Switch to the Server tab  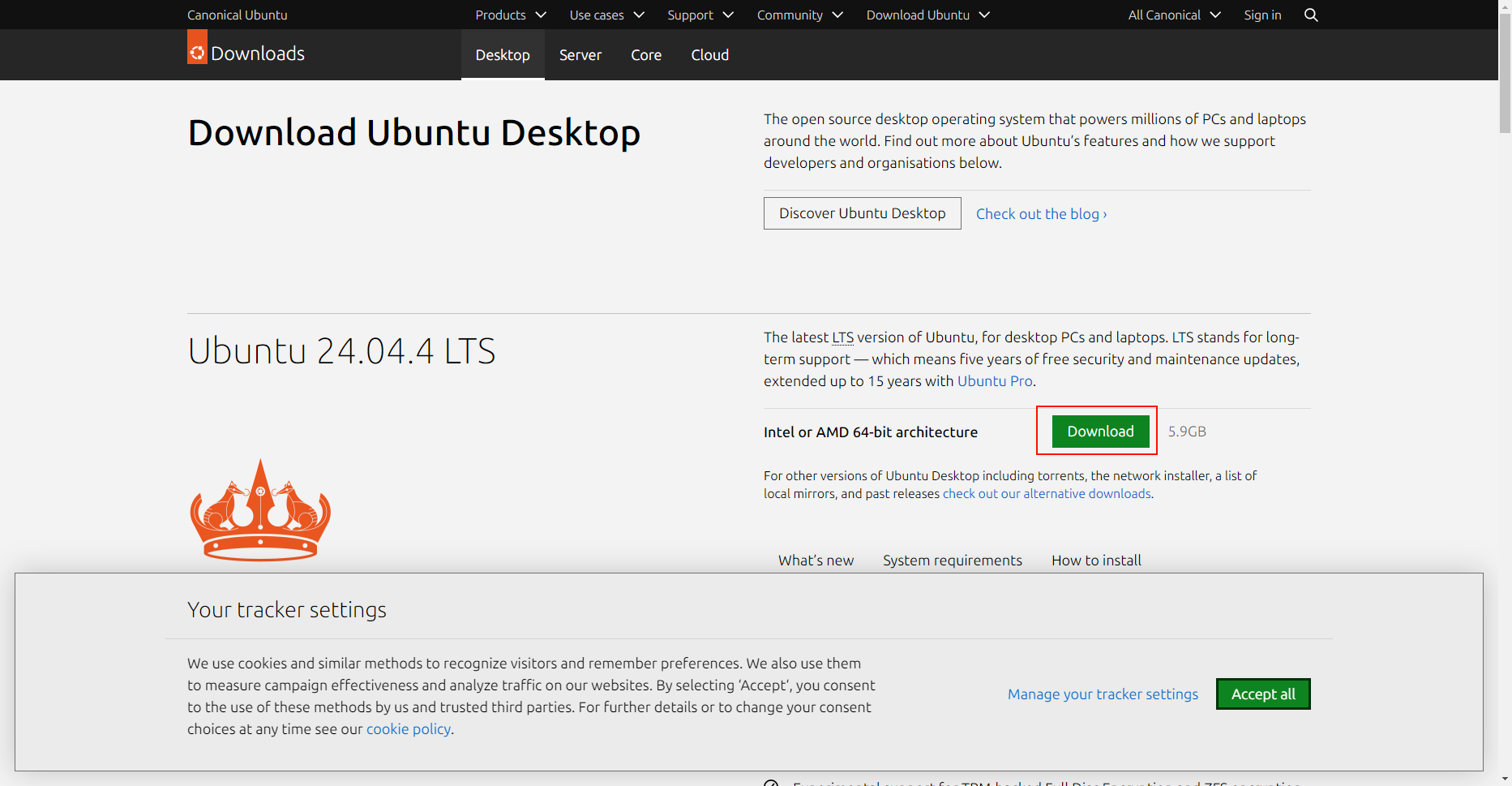580,54
